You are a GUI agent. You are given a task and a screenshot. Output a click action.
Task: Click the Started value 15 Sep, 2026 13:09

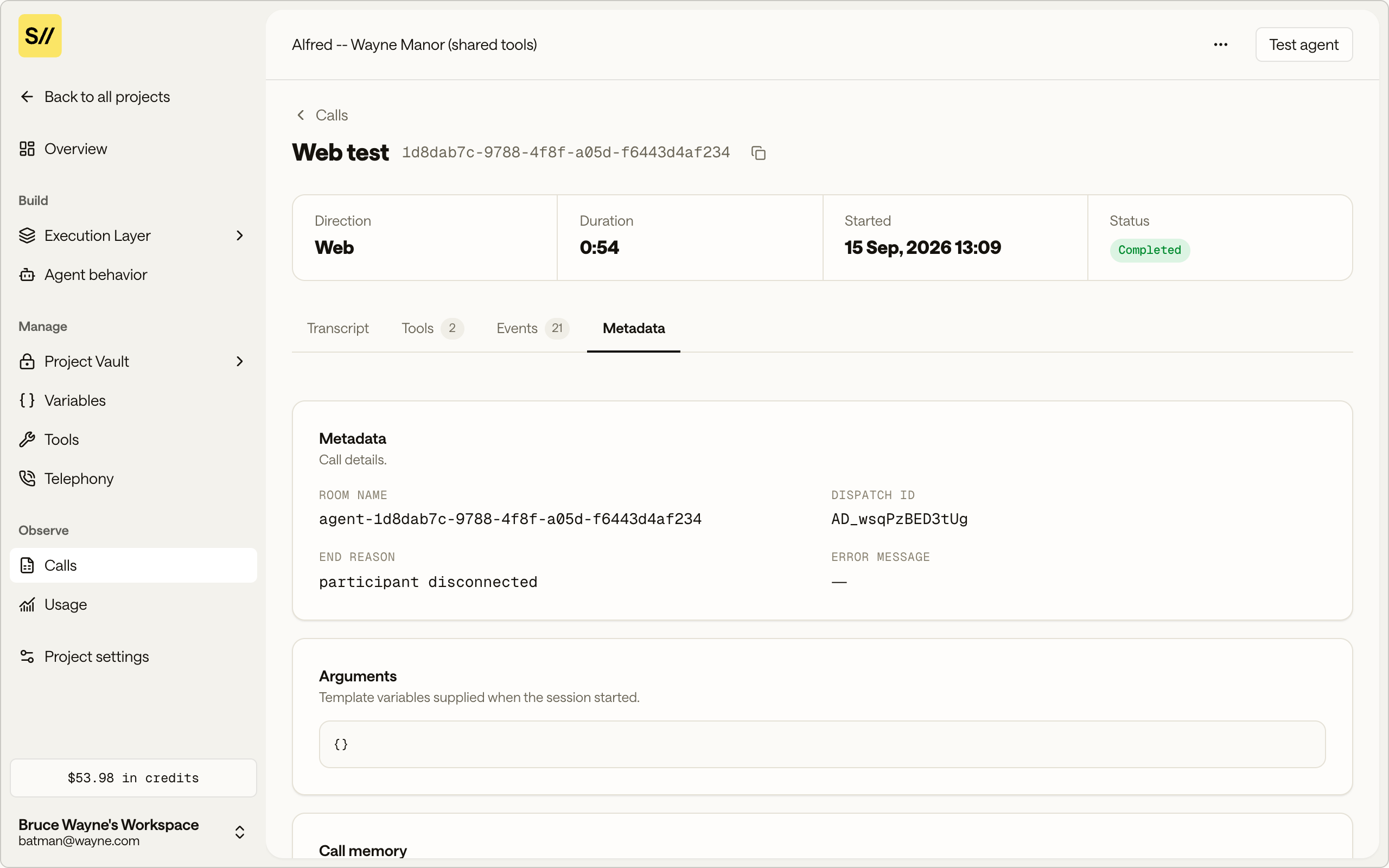point(922,247)
